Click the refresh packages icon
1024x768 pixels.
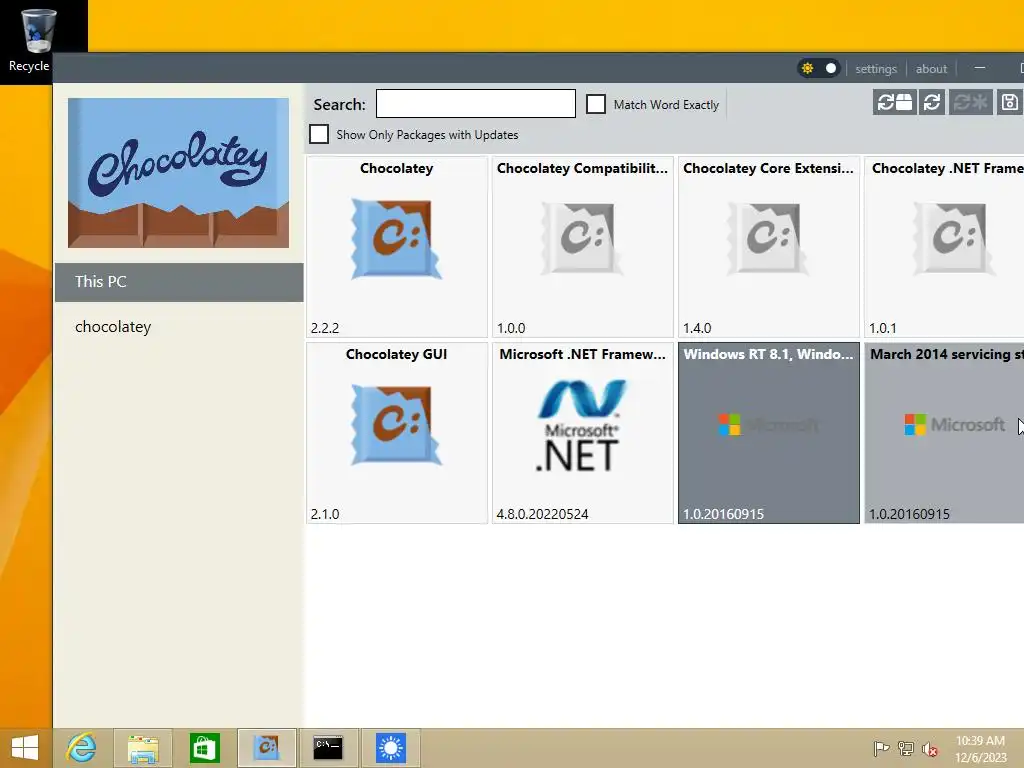932,103
